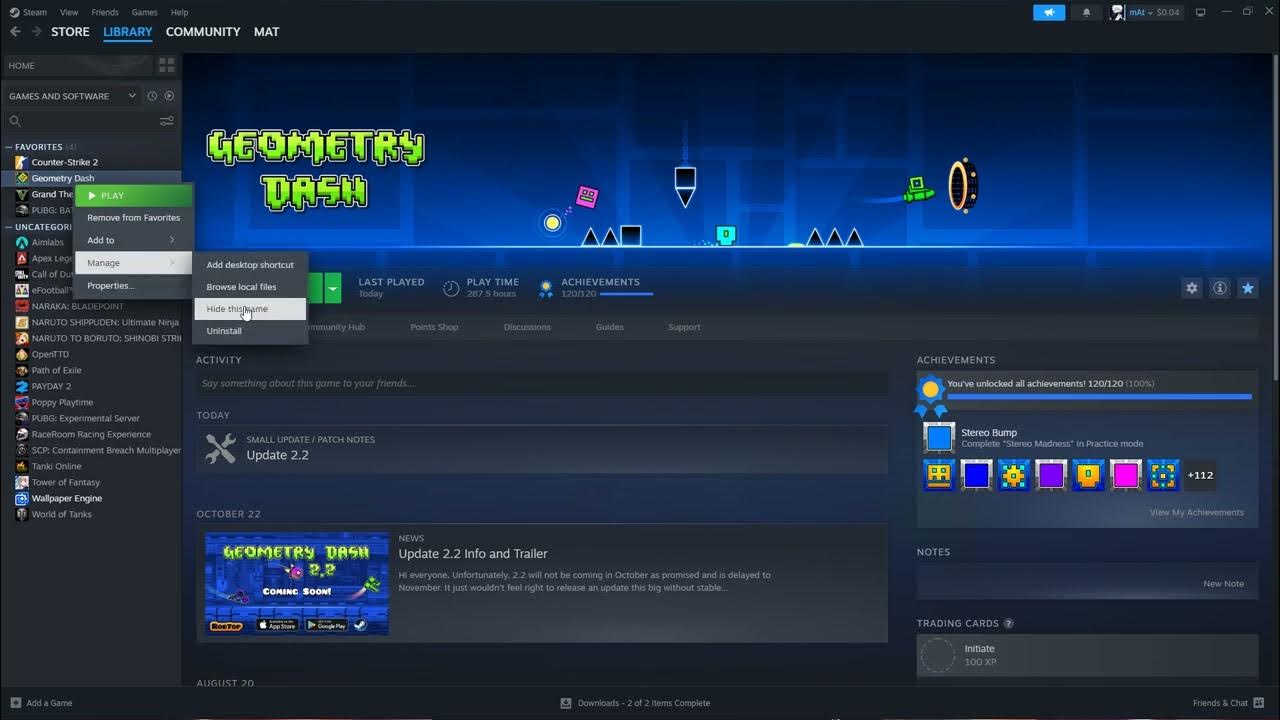Image resolution: width=1280 pixels, height=720 pixels.
Task: Click the play time clock icon
Action: 451,289
